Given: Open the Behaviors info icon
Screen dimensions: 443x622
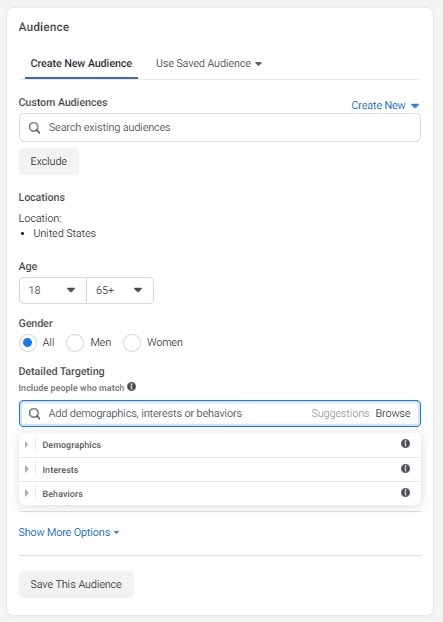Looking at the screenshot, I should (x=405, y=493).
